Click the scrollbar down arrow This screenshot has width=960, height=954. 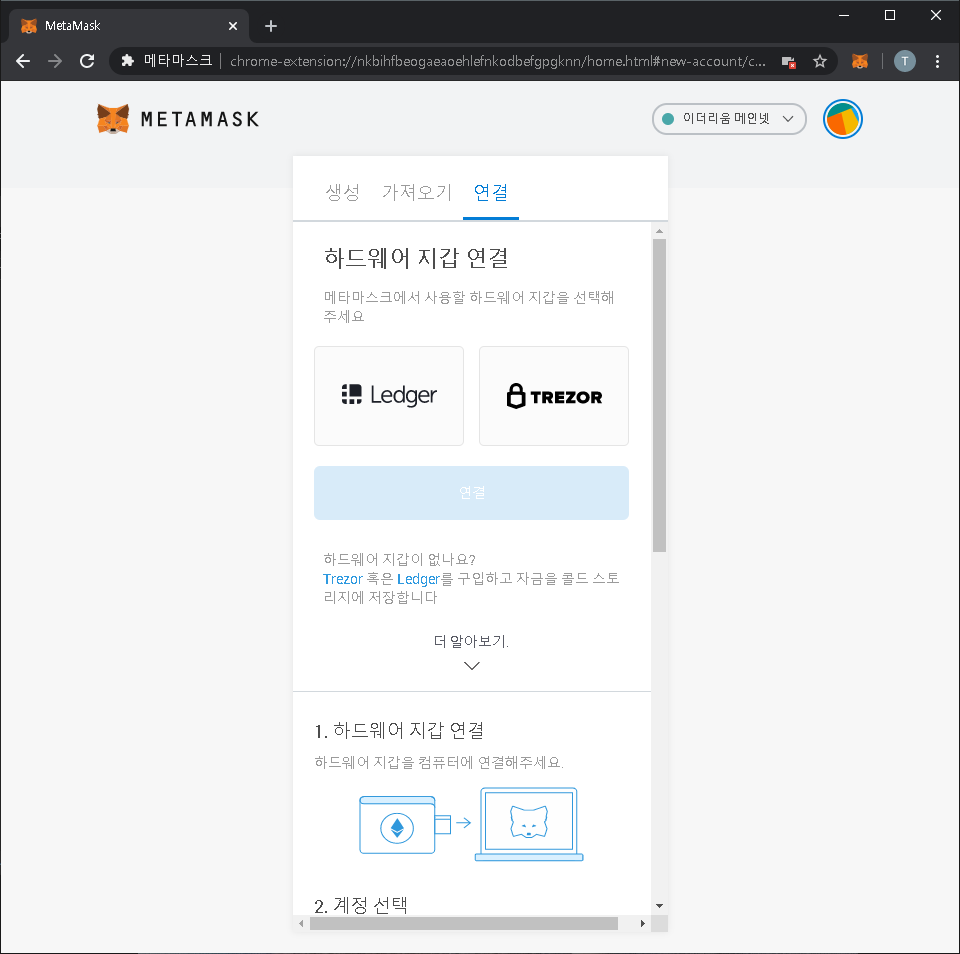(659, 906)
